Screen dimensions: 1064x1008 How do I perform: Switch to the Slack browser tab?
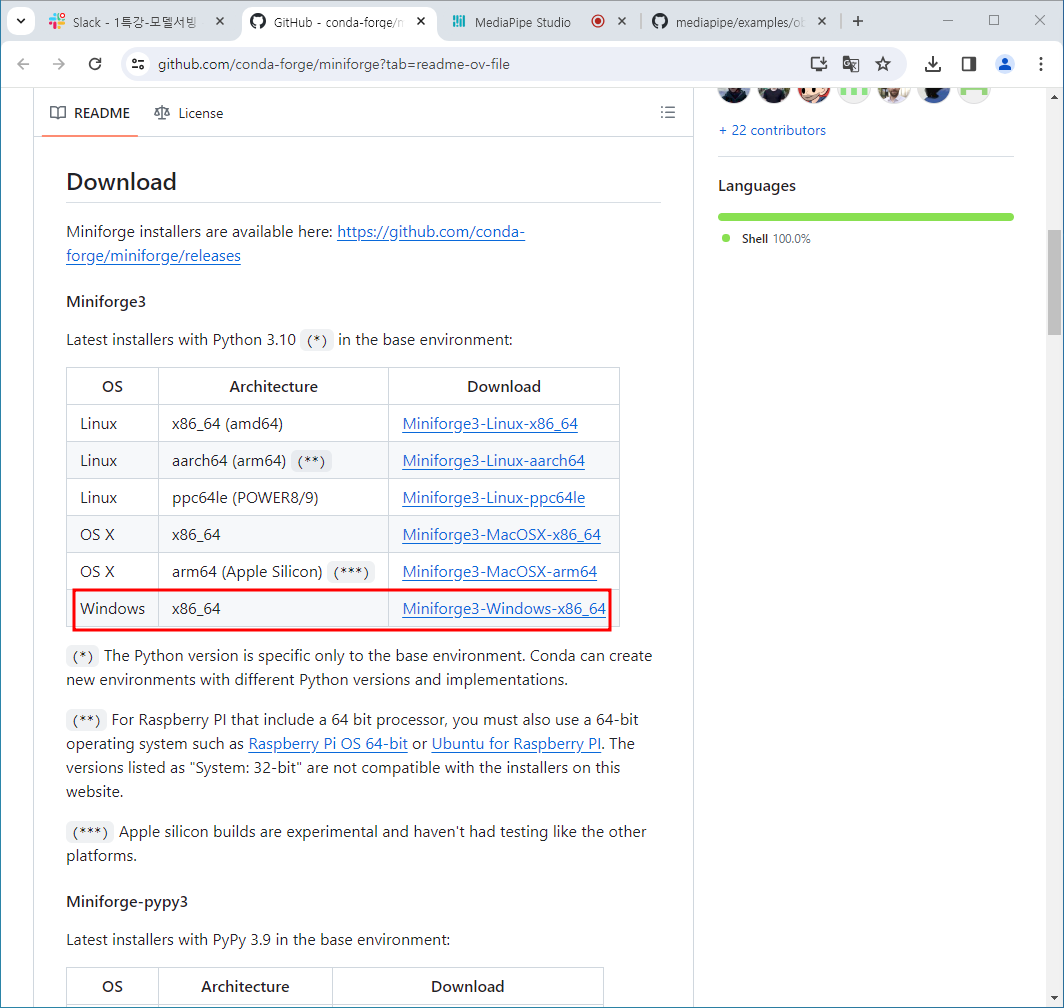(138, 22)
